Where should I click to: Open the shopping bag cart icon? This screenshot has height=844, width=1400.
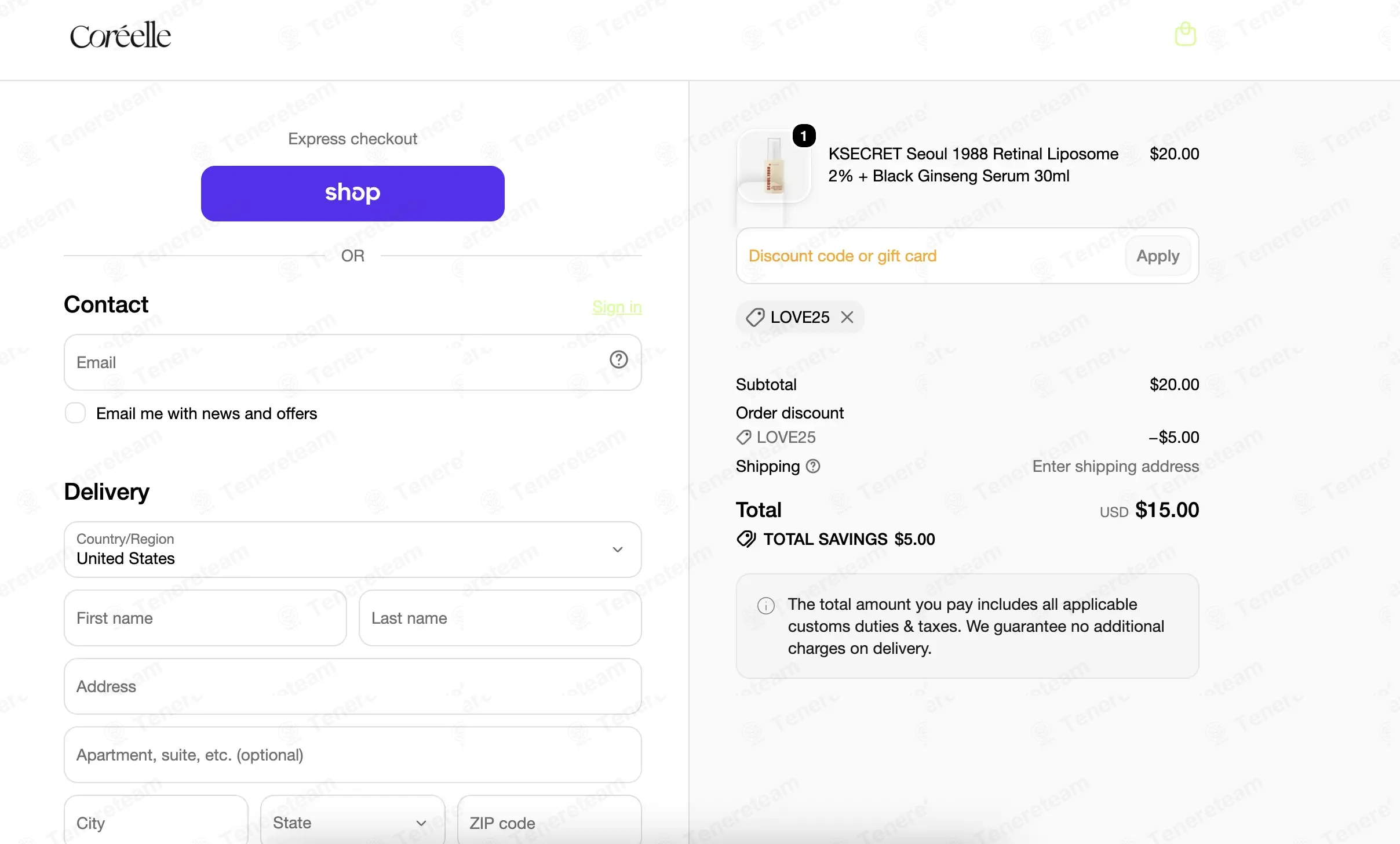[x=1185, y=34]
